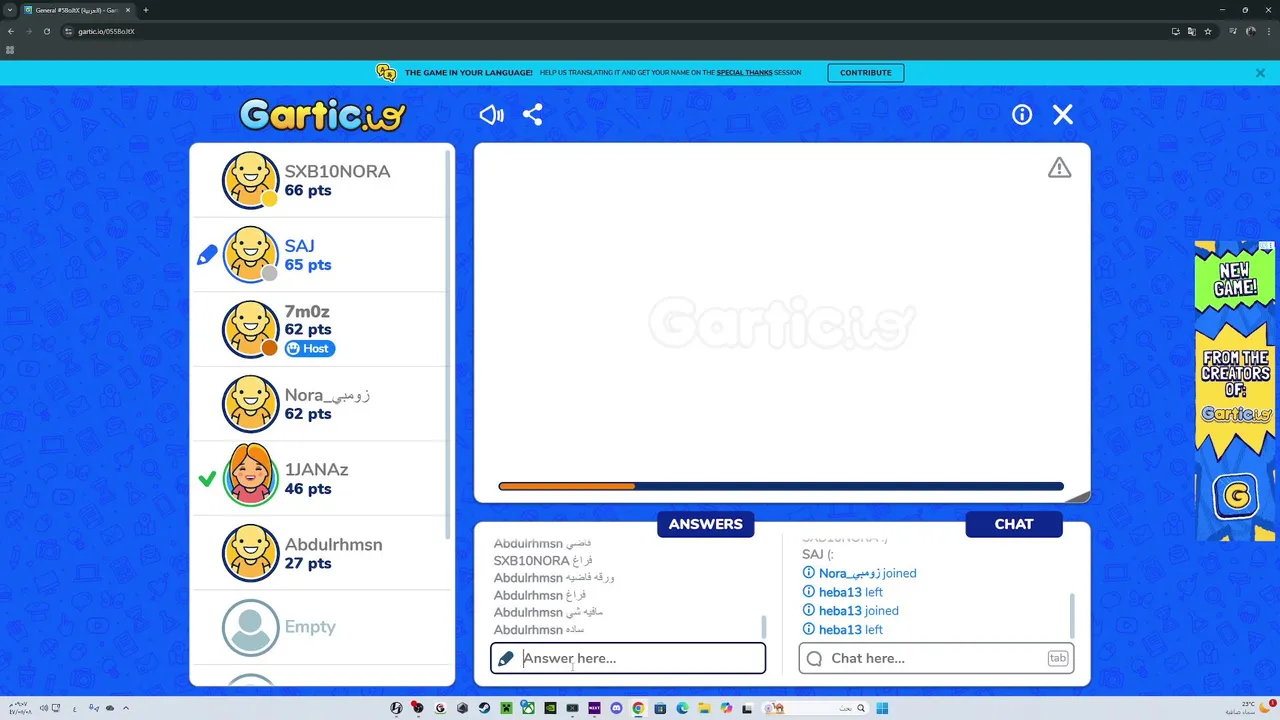The image size is (1280, 720).
Task: Click the player list scrollbar
Action: pos(448,345)
